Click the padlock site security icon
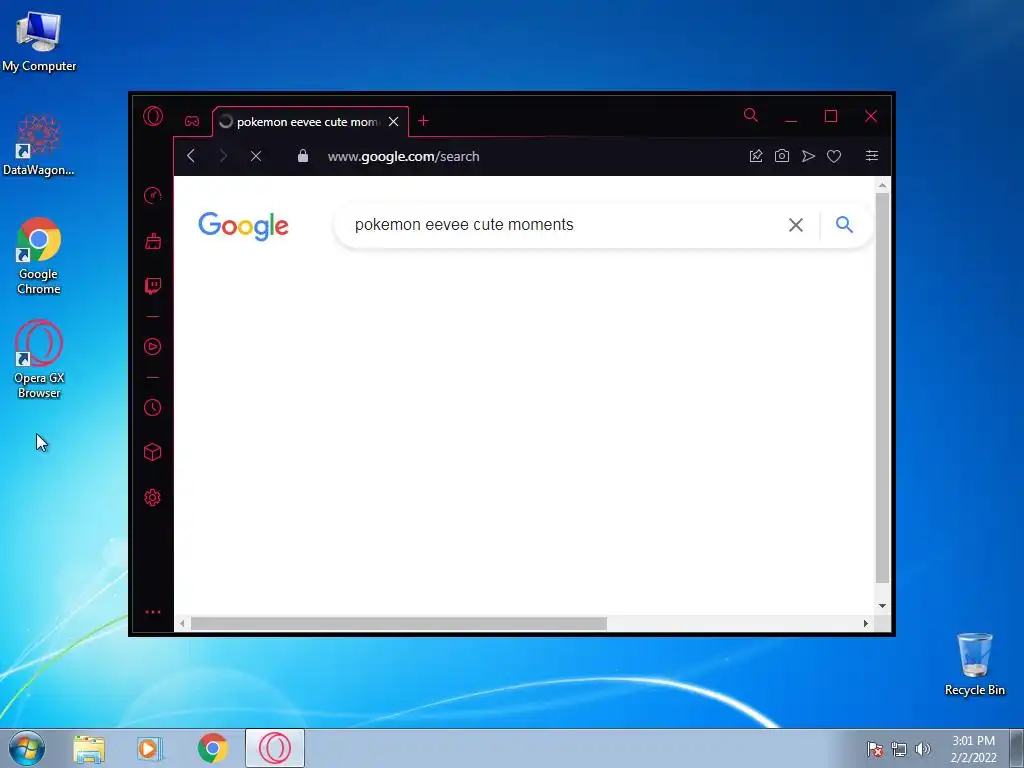This screenshot has height=768, width=1024. point(303,155)
